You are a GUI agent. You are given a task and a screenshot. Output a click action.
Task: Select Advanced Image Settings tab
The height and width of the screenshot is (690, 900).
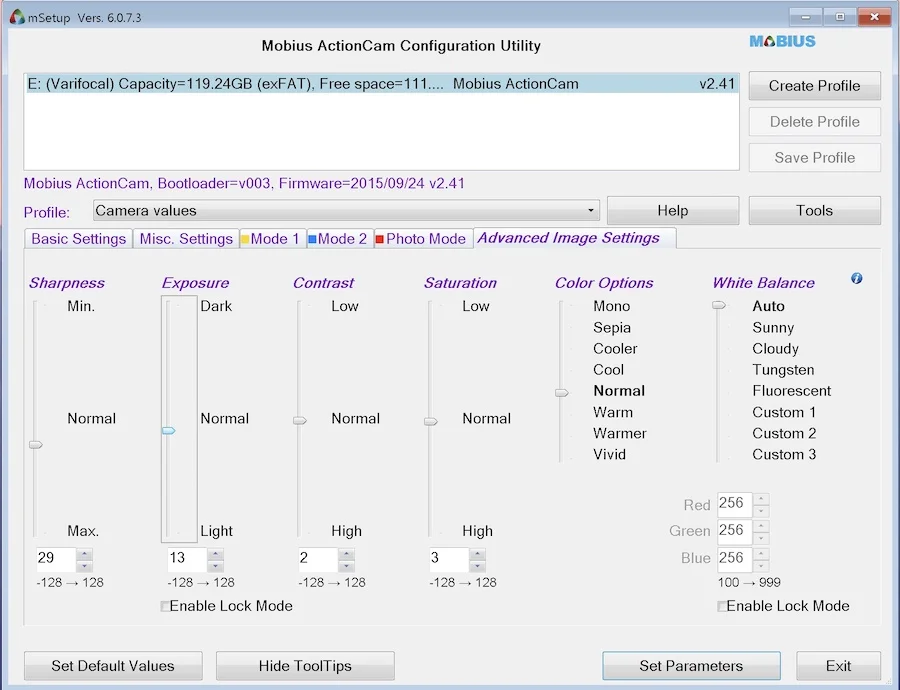pos(574,238)
